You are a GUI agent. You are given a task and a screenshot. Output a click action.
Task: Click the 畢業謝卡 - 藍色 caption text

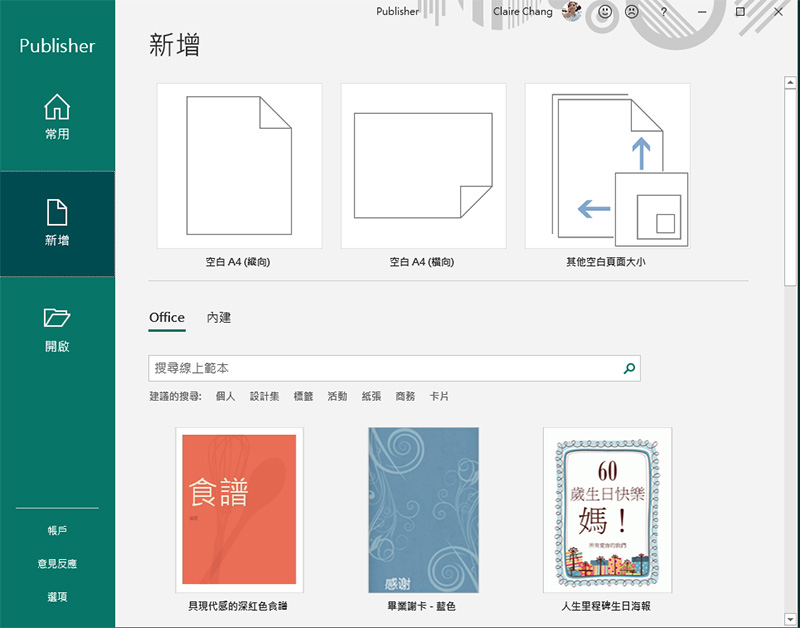(421, 606)
